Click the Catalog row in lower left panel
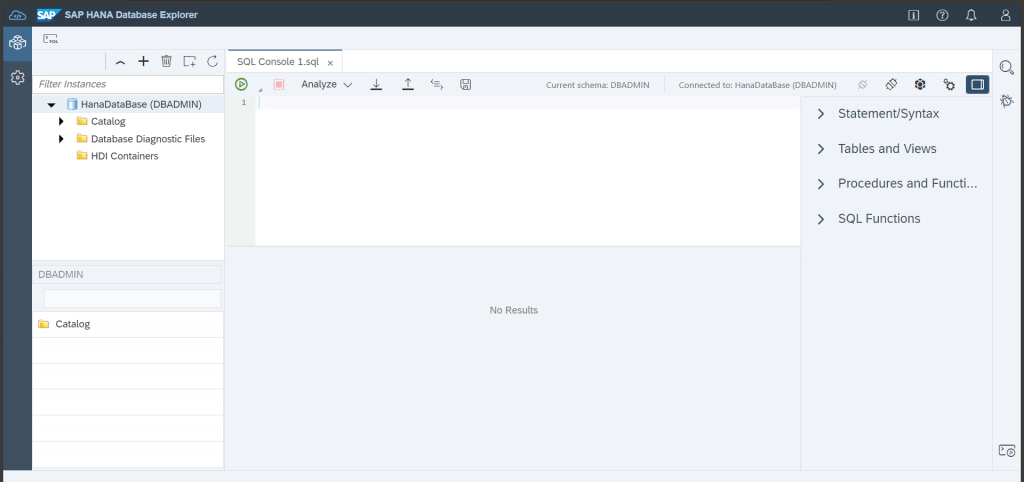 click(x=128, y=324)
